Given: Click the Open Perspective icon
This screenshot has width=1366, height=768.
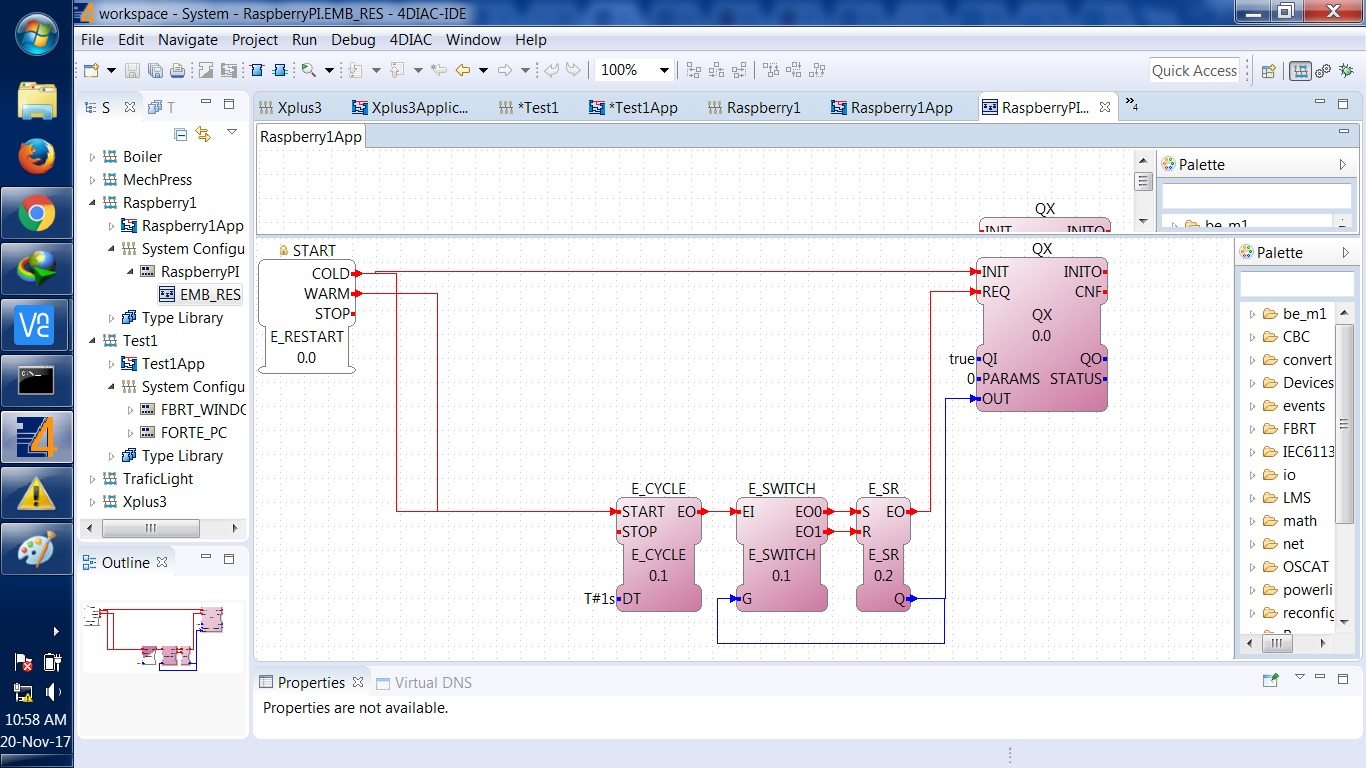Looking at the screenshot, I should coord(1268,71).
